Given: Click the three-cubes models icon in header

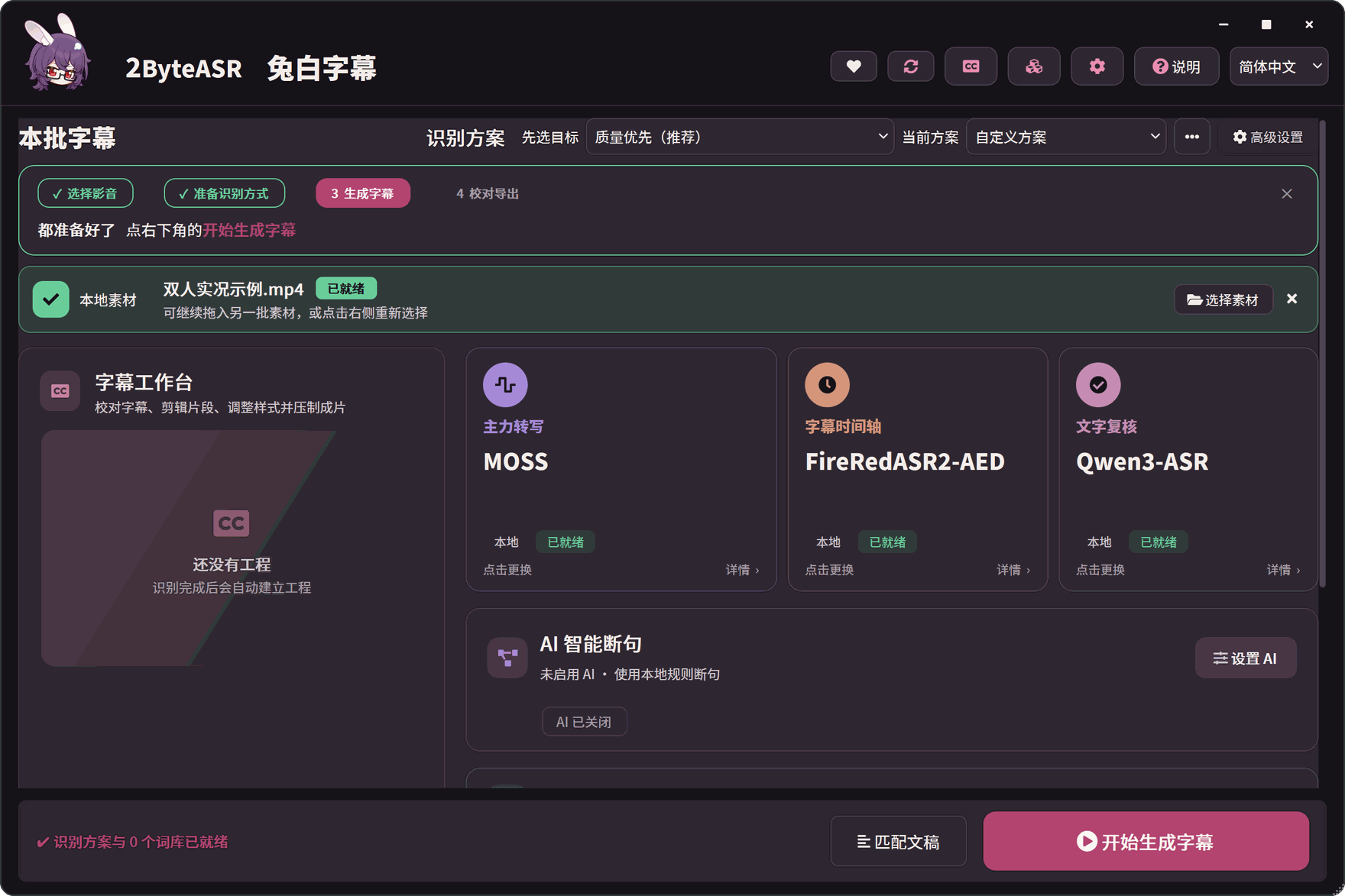Looking at the screenshot, I should click(1034, 66).
